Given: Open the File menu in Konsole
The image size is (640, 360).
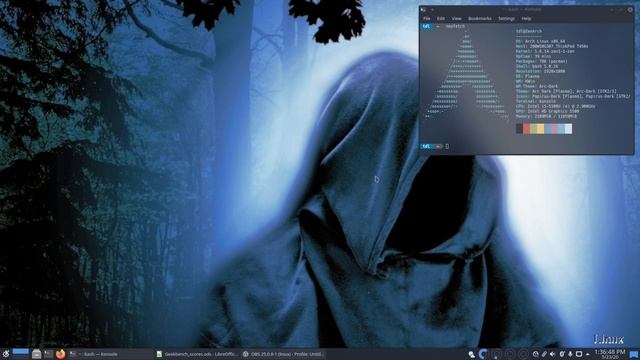Looking at the screenshot, I should (x=427, y=18).
